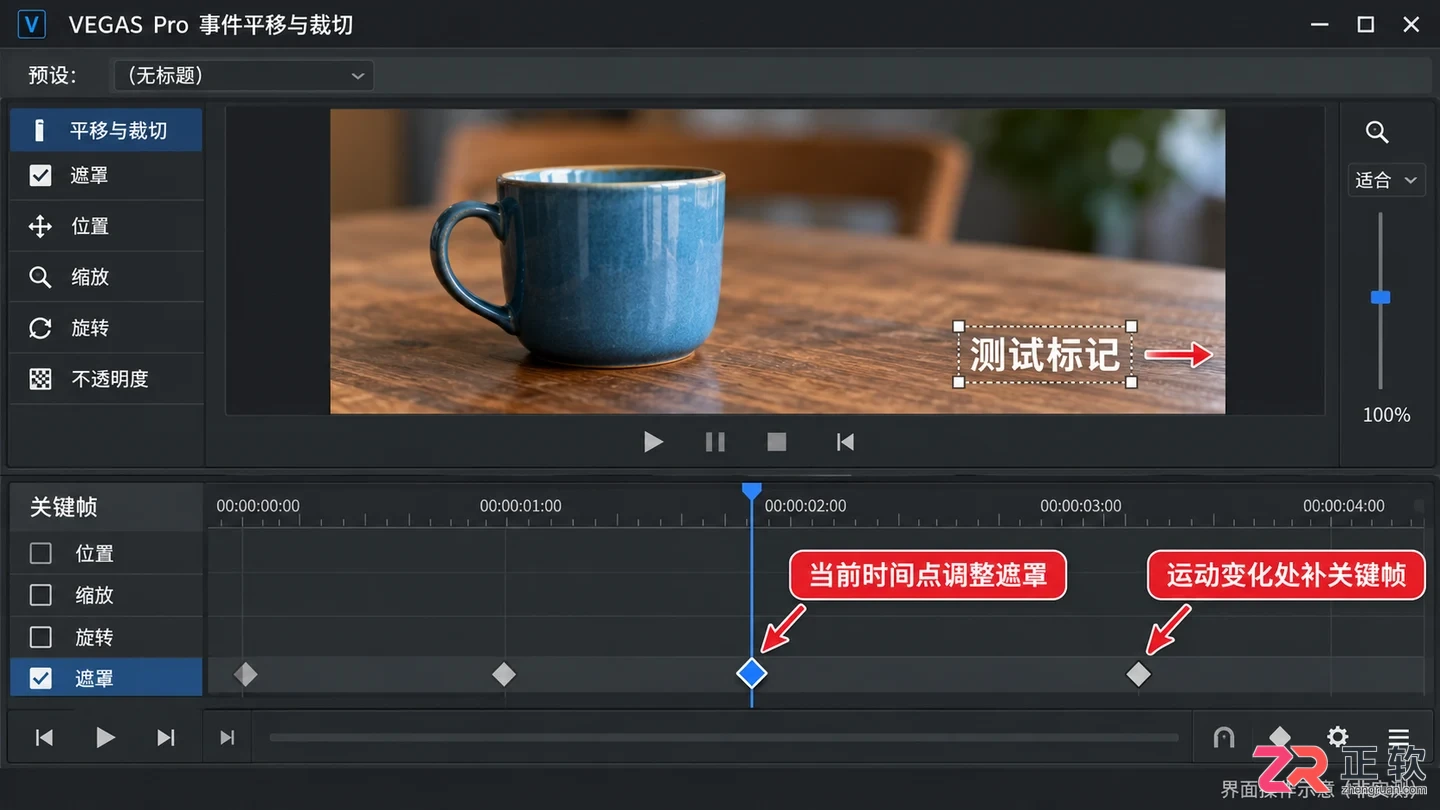Select the 测试标记 mask box in the preview
The image size is (1440, 810).
coord(1045,355)
